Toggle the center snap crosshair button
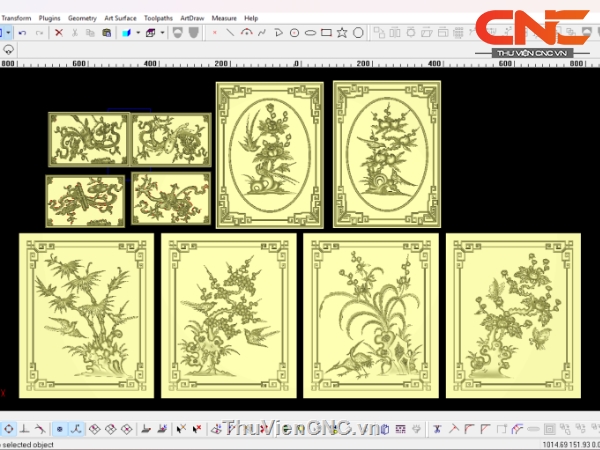The image size is (600, 450). tap(8, 429)
